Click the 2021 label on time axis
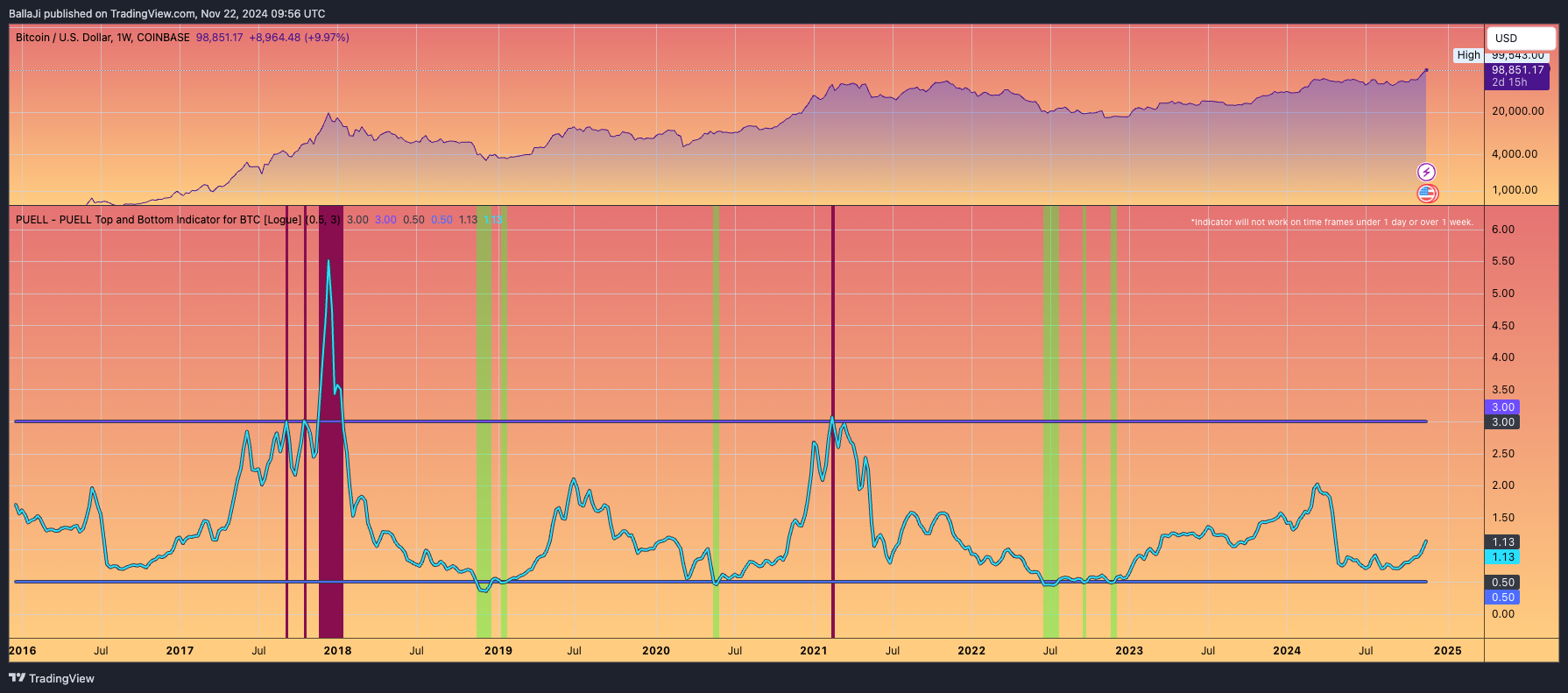Viewport: 1568px width, 693px height. [814, 651]
